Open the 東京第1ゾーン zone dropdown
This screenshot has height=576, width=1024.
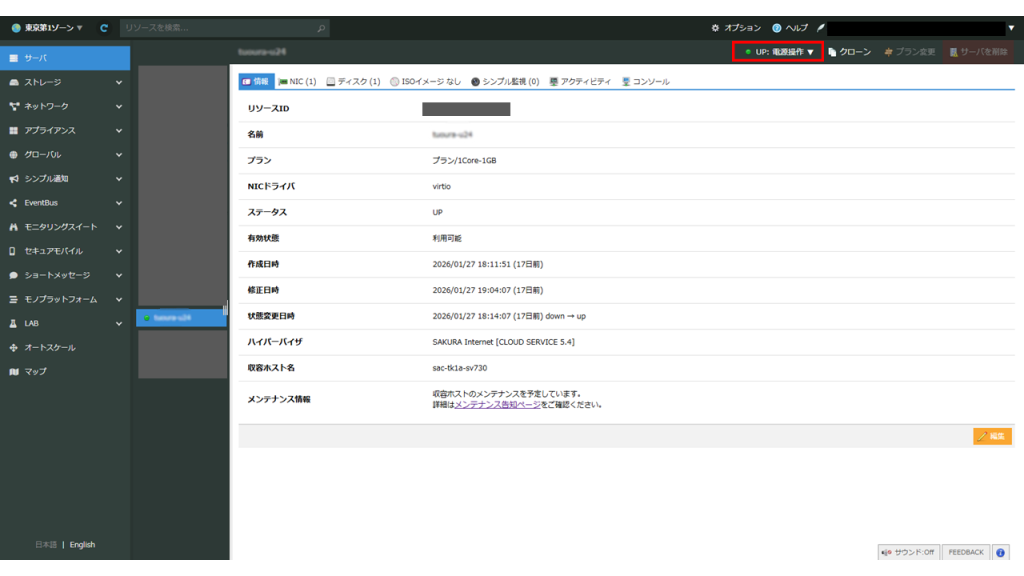pyautogui.click(x=47, y=28)
